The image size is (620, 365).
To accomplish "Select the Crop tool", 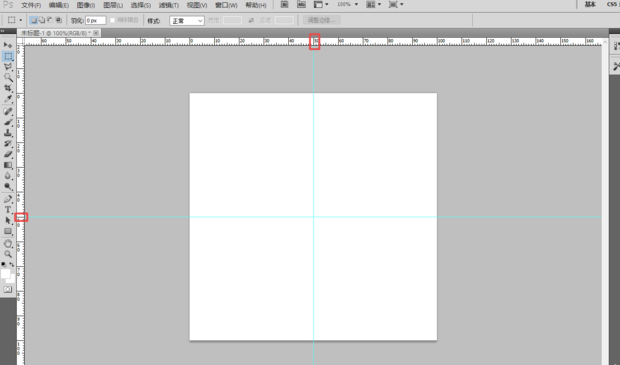I will click(x=8, y=88).
